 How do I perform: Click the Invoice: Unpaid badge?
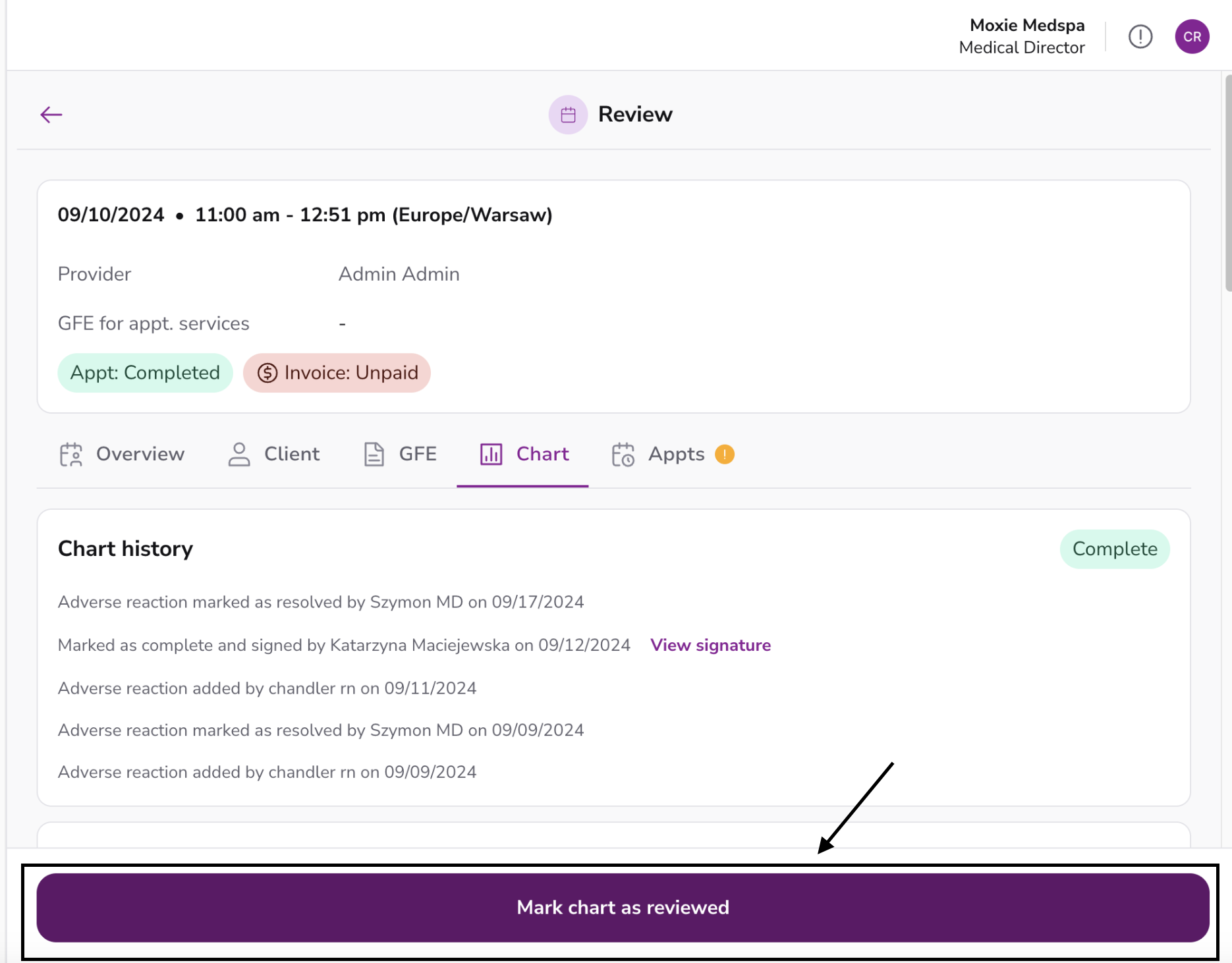(x=337, y=373)
